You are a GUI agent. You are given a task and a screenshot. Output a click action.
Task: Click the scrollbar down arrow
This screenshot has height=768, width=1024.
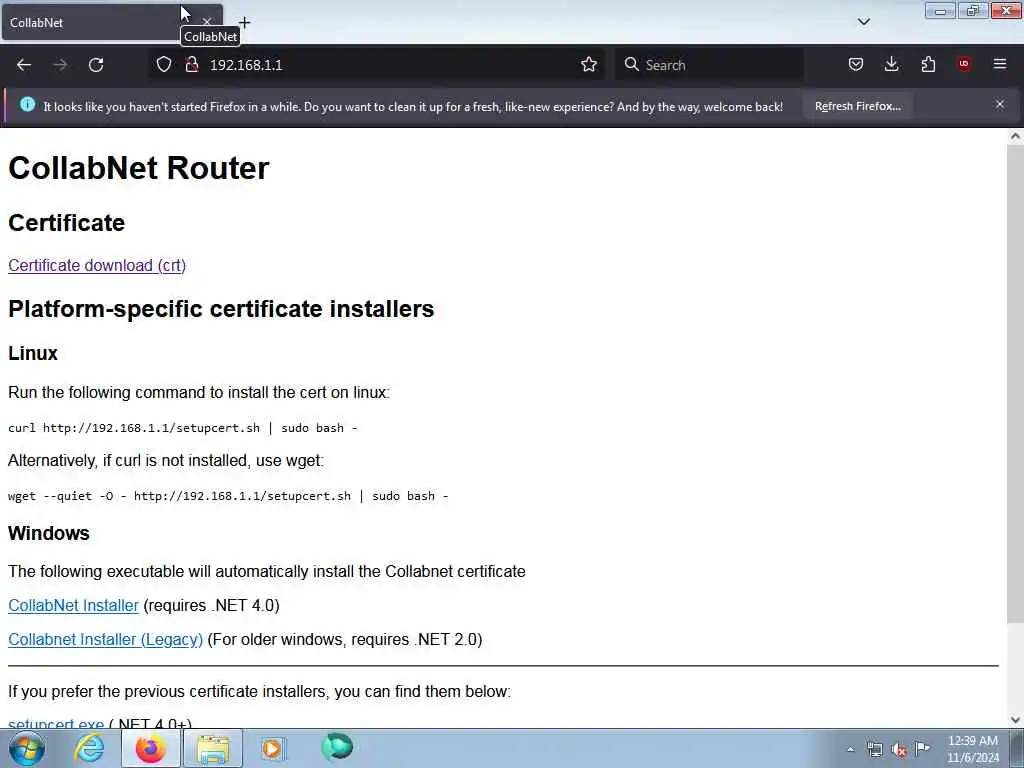(1015, 720)
